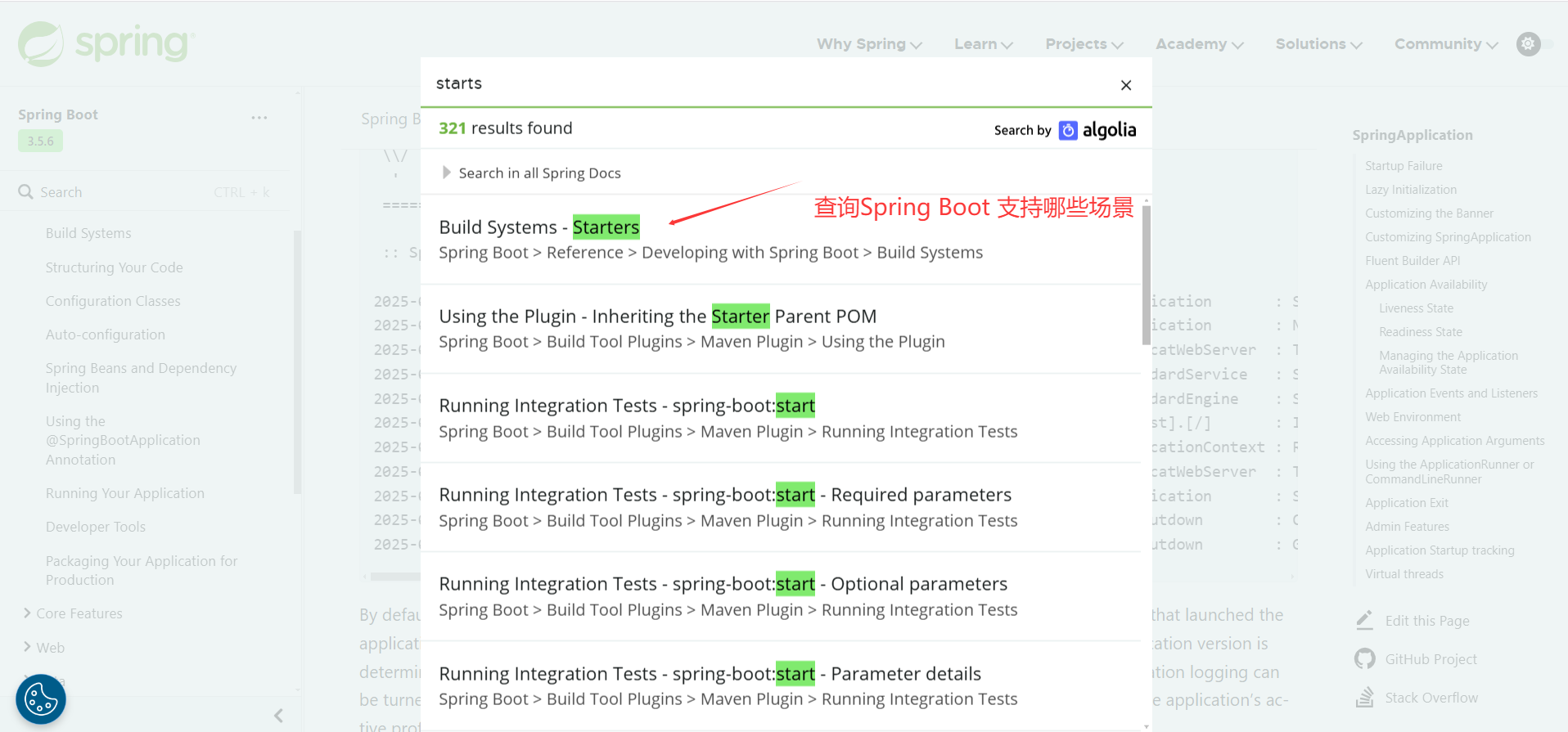Open the Spring Boot ellipsis menu
The image size is (1568, 732).
[x=259, y=118]
